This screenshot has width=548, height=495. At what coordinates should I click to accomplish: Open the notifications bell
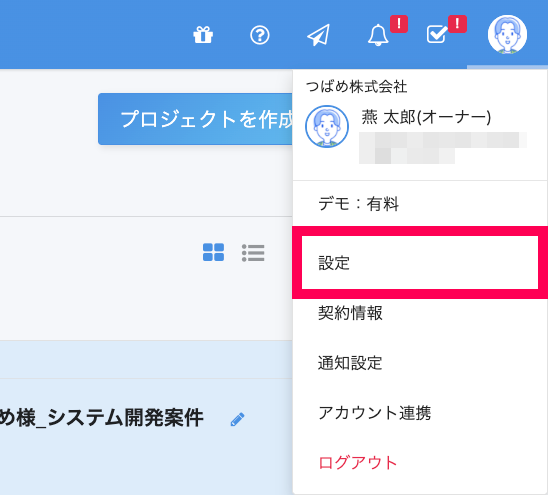point(378,35)
